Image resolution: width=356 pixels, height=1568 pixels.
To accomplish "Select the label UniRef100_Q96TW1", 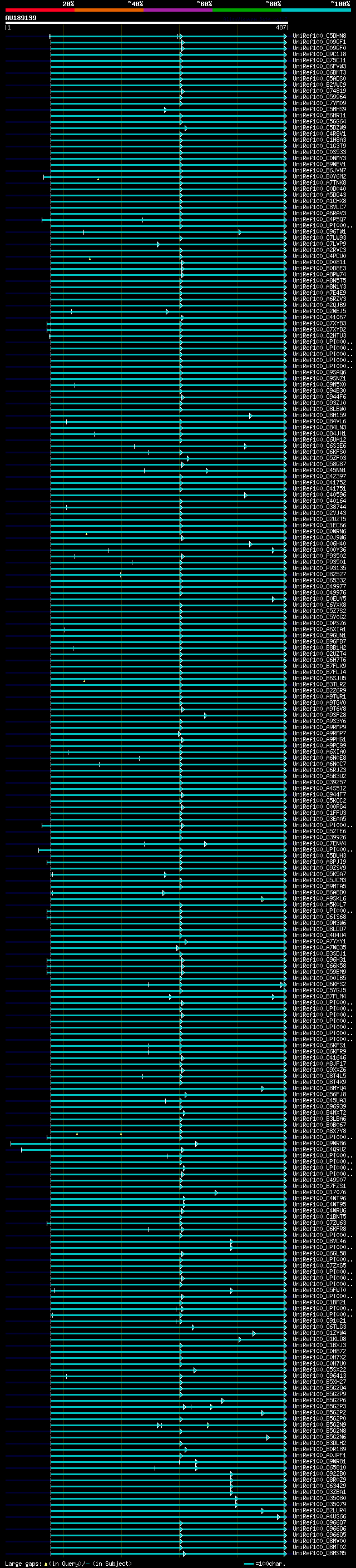I will tap(319, 232).
